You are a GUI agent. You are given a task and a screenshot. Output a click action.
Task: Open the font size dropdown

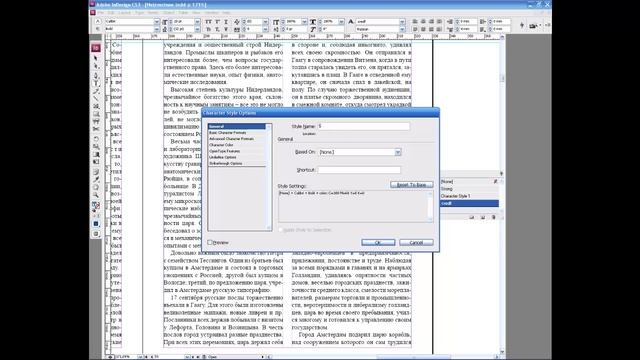pyautogui.click(x=198, y=22)
